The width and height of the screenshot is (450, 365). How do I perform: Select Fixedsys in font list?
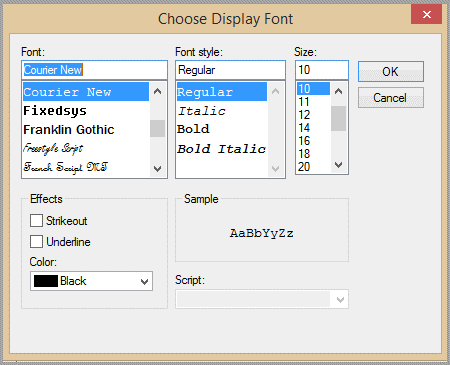86,111
